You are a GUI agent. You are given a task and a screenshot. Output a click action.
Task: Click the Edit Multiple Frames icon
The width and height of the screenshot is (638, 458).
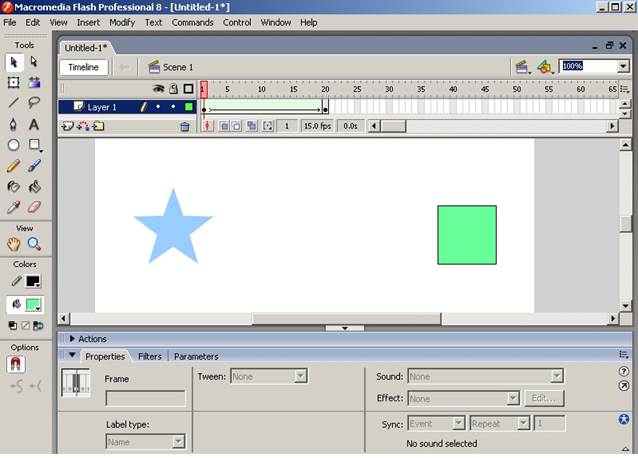click(252, 126)
